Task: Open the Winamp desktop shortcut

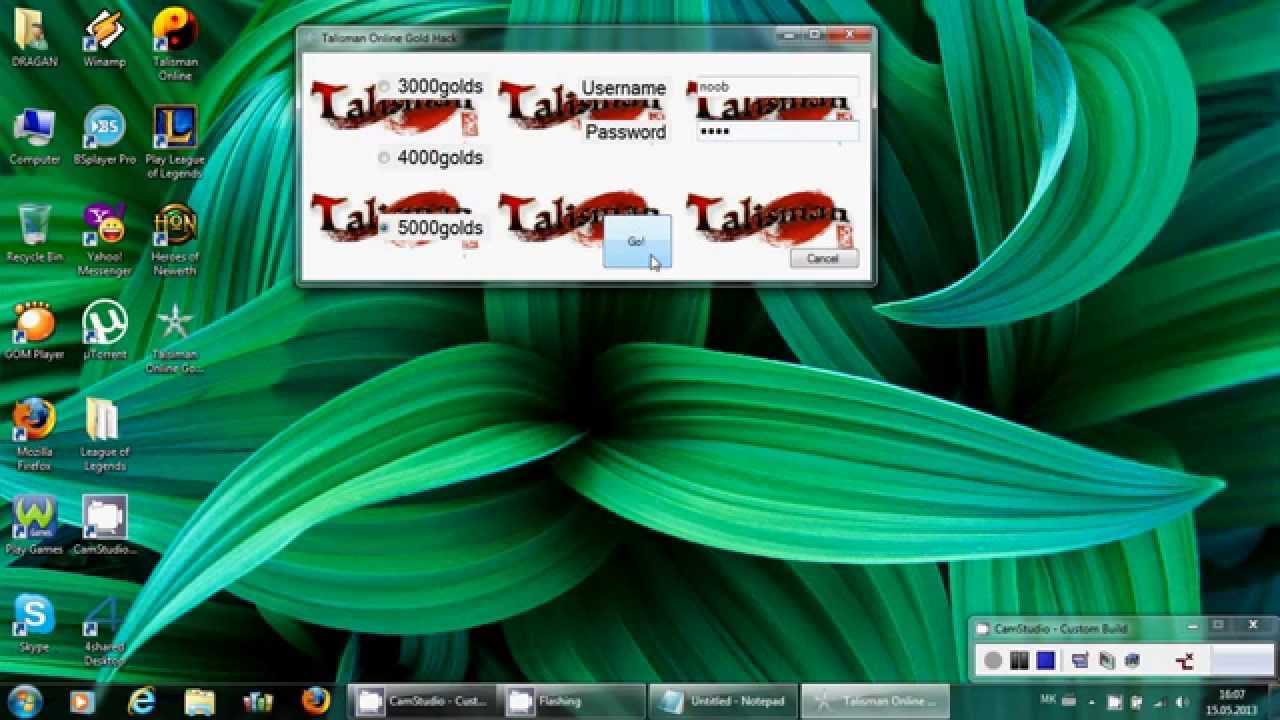Action: coord(105,39)
